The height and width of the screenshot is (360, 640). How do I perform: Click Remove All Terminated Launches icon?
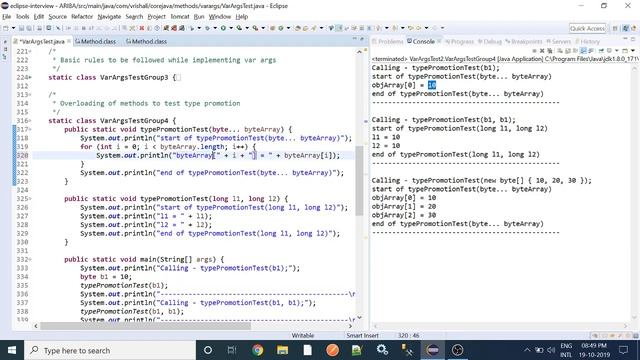[x=550, y=51]
